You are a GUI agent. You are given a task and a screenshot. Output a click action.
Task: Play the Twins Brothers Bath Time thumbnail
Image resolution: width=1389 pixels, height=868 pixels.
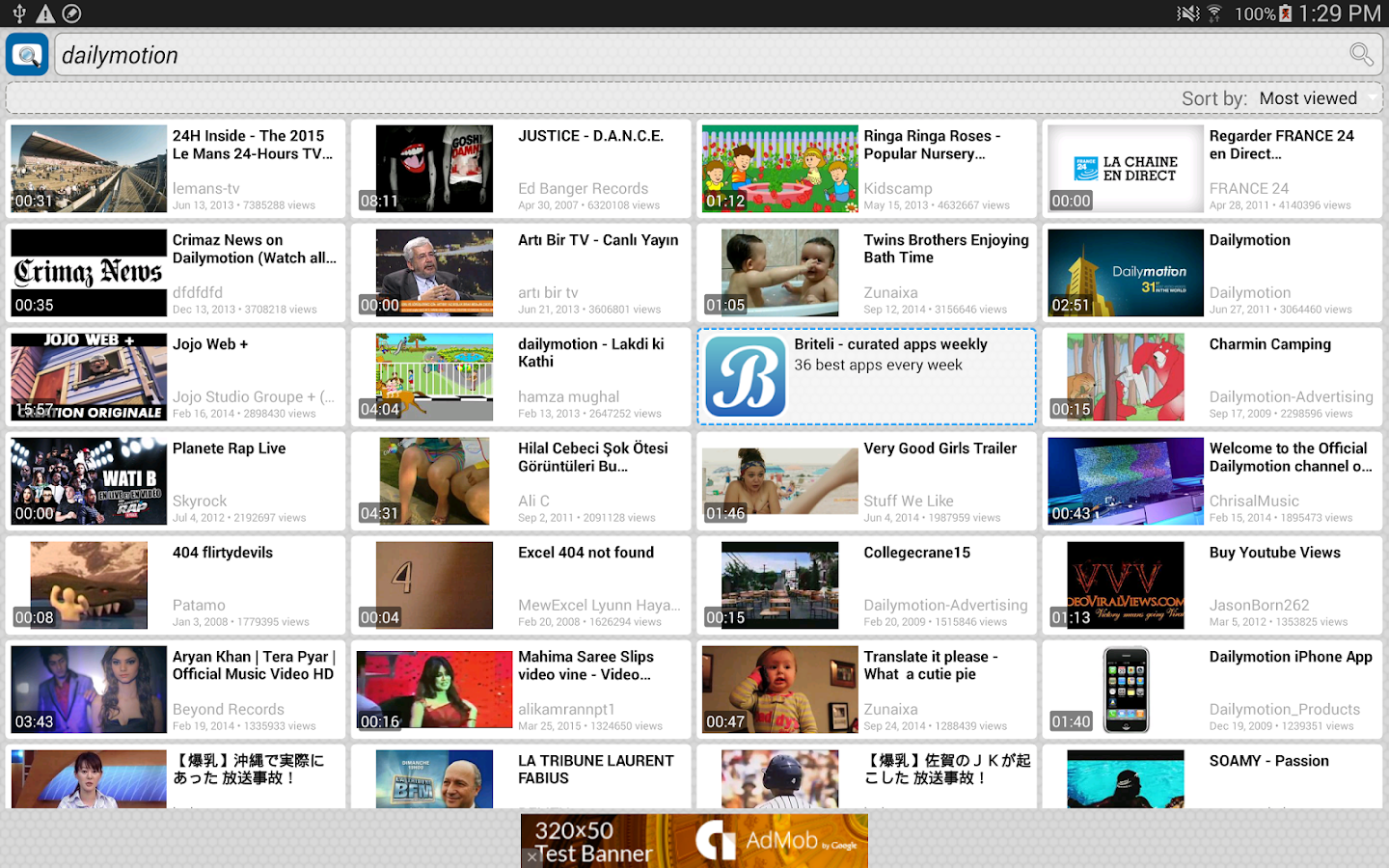[779, 273]
